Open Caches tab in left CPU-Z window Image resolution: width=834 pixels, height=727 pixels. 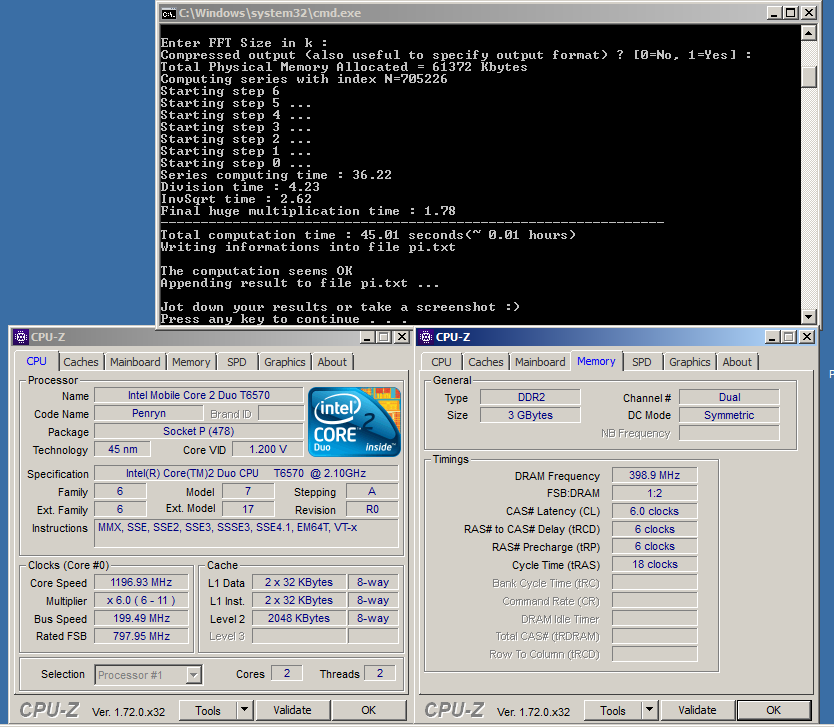pos(81,362)
